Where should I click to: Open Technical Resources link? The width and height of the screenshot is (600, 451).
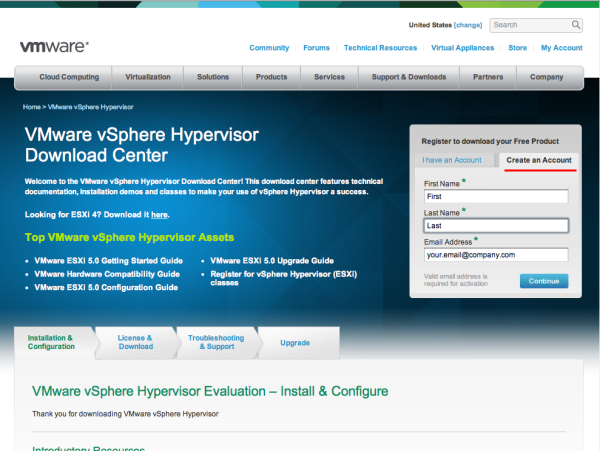click(380, 48)
